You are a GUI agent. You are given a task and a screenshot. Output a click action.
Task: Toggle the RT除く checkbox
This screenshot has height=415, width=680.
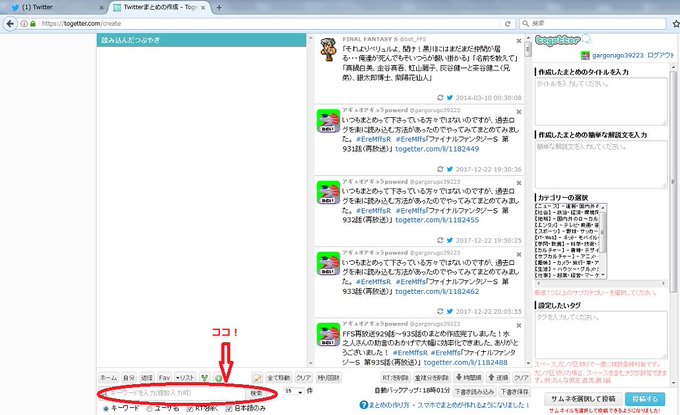190,408
